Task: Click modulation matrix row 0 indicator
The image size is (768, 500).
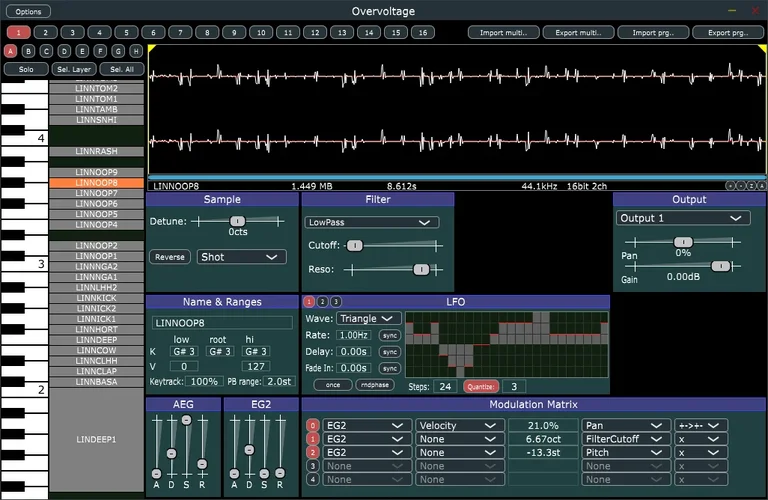Action: (313, 425)
